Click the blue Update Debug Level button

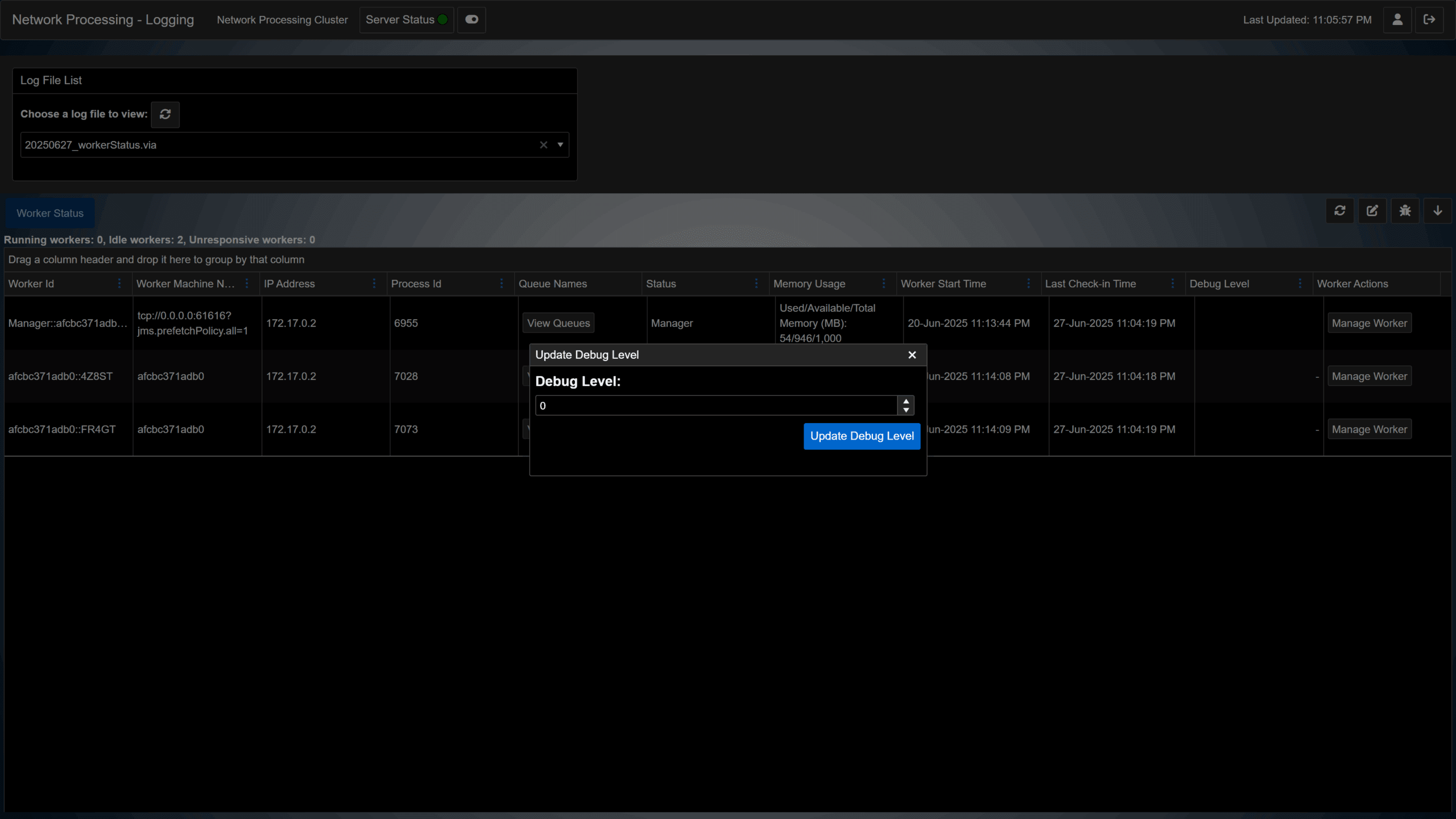click(862, 436)
